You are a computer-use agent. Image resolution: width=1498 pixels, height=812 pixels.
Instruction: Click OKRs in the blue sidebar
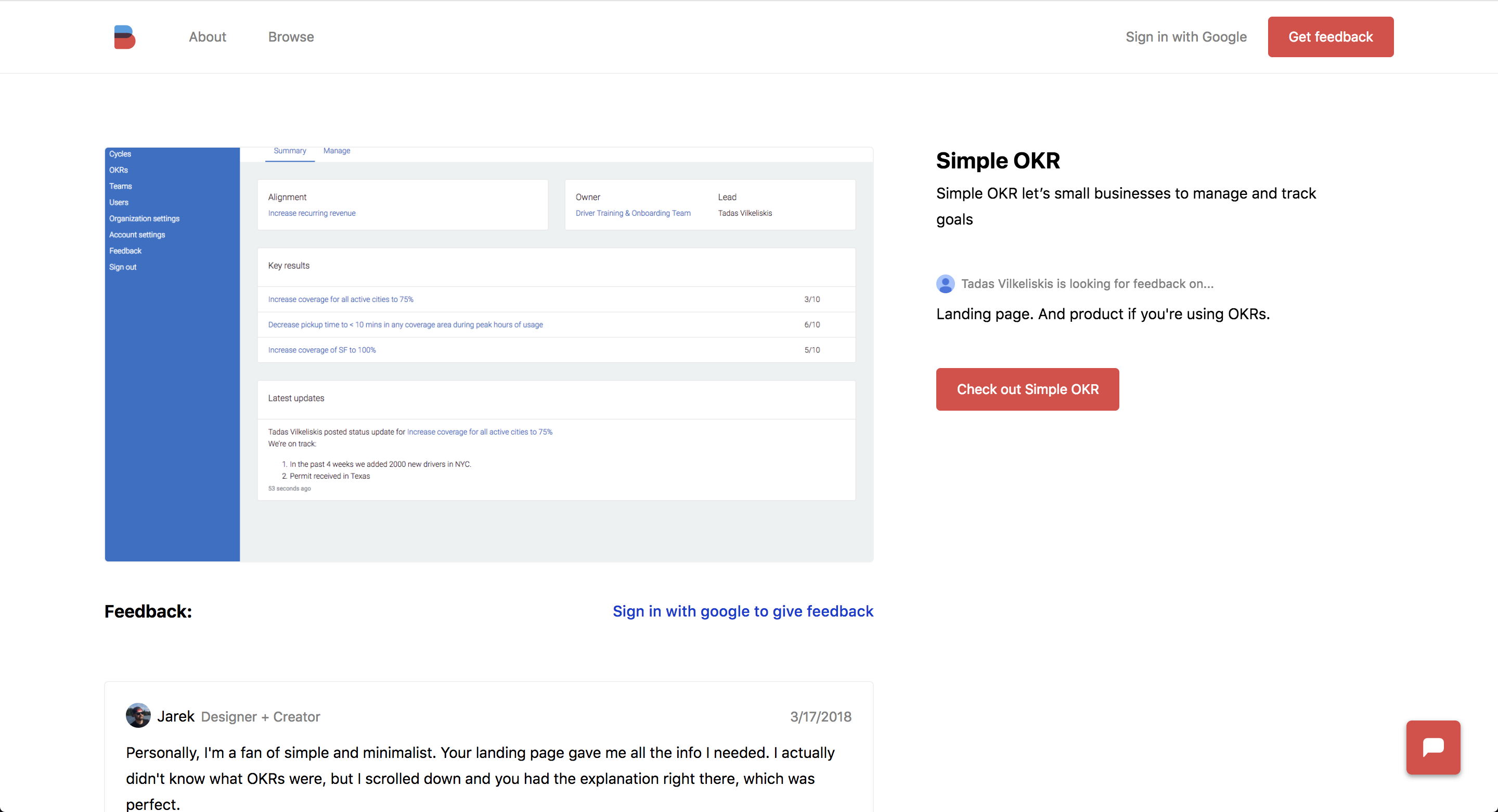(118, 169)
